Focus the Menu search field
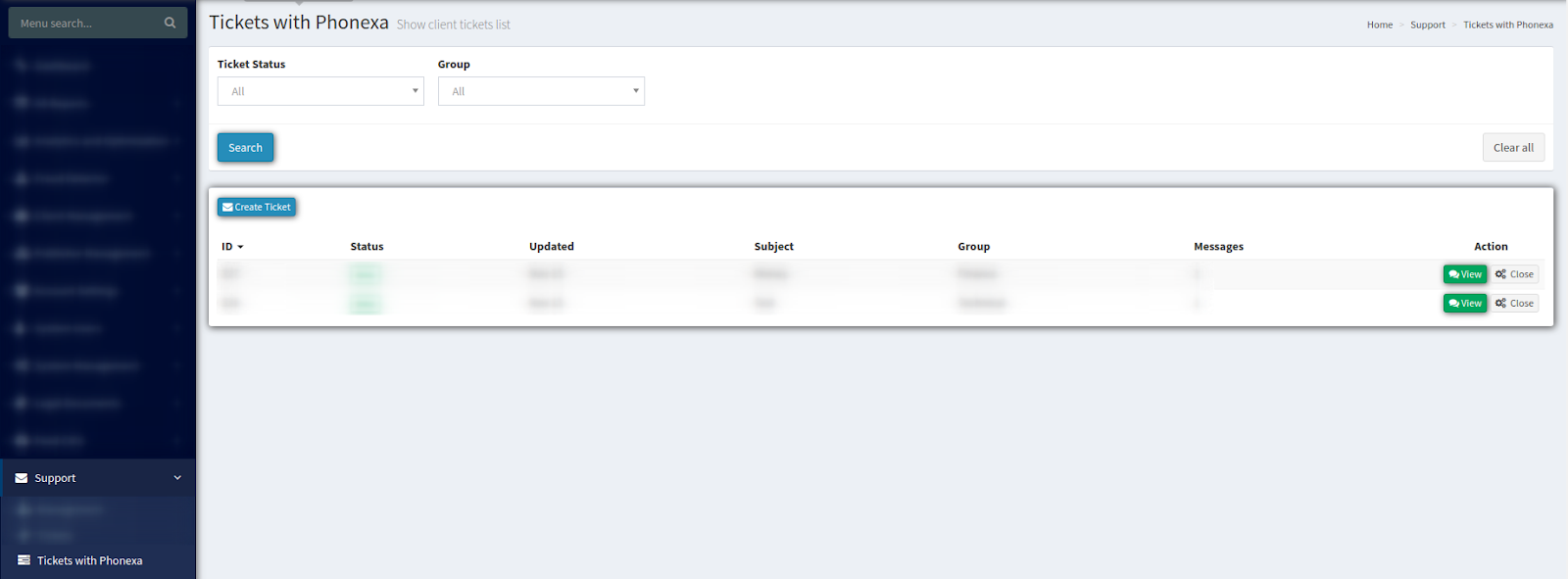This screenshot has width=1568, height=579. tap(97, 23)
